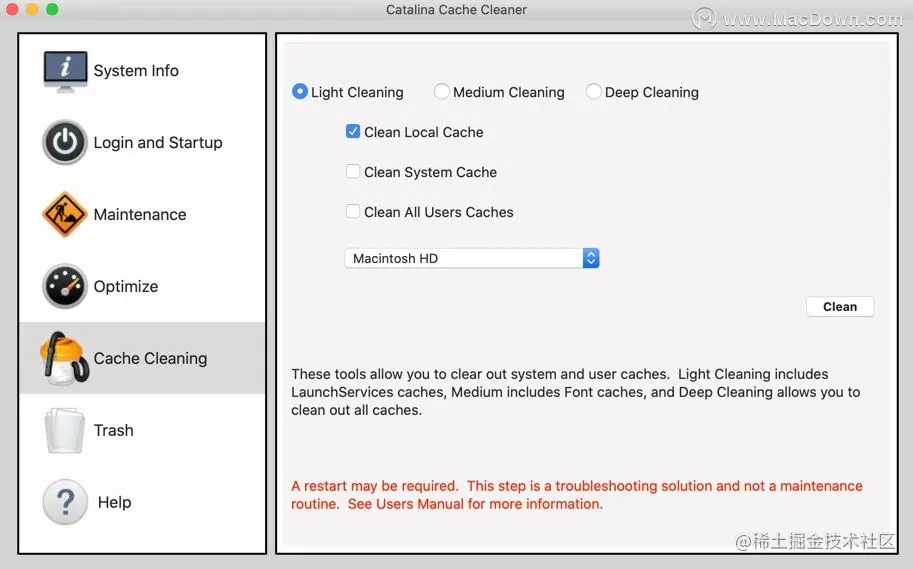Click the Help question mark icon

tap(65, 502)
